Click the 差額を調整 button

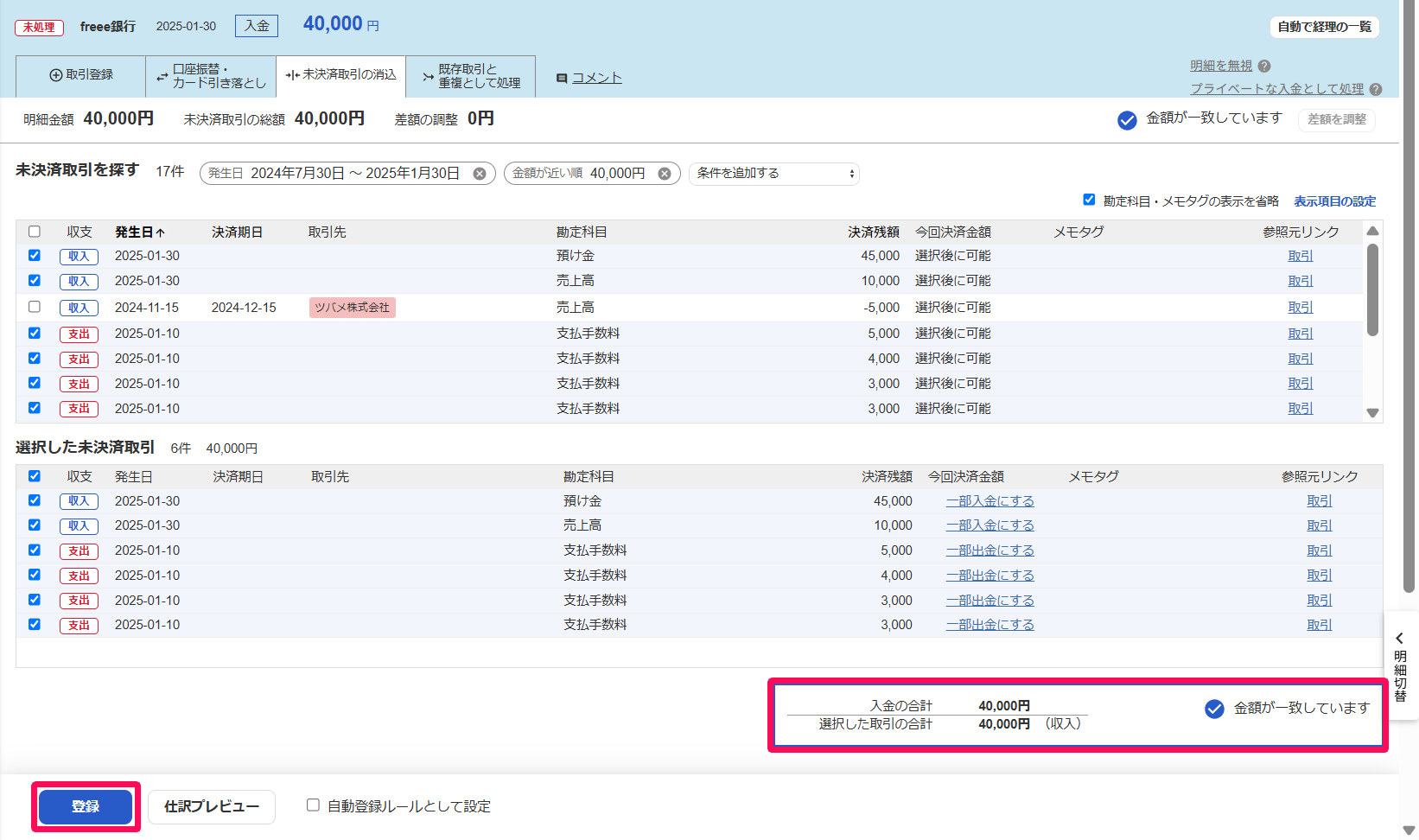[x=1336, y=120]
